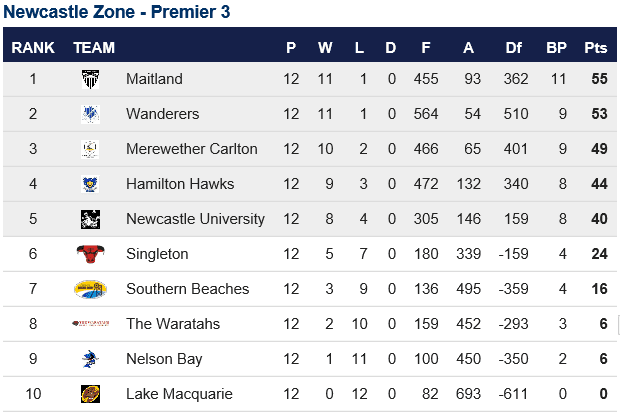The image size is (620, 413).
Task: Select the Lake Macquarie team name
Action: click(x=179, y=394)
